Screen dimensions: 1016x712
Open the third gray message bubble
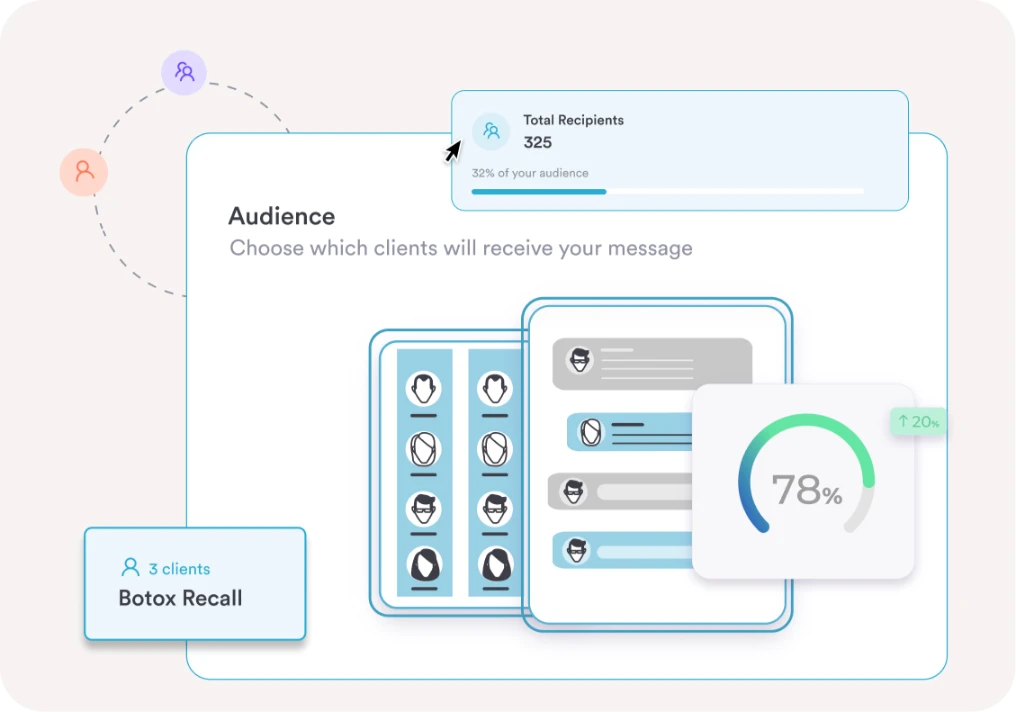pyautogui.click(x=620, y=492)
